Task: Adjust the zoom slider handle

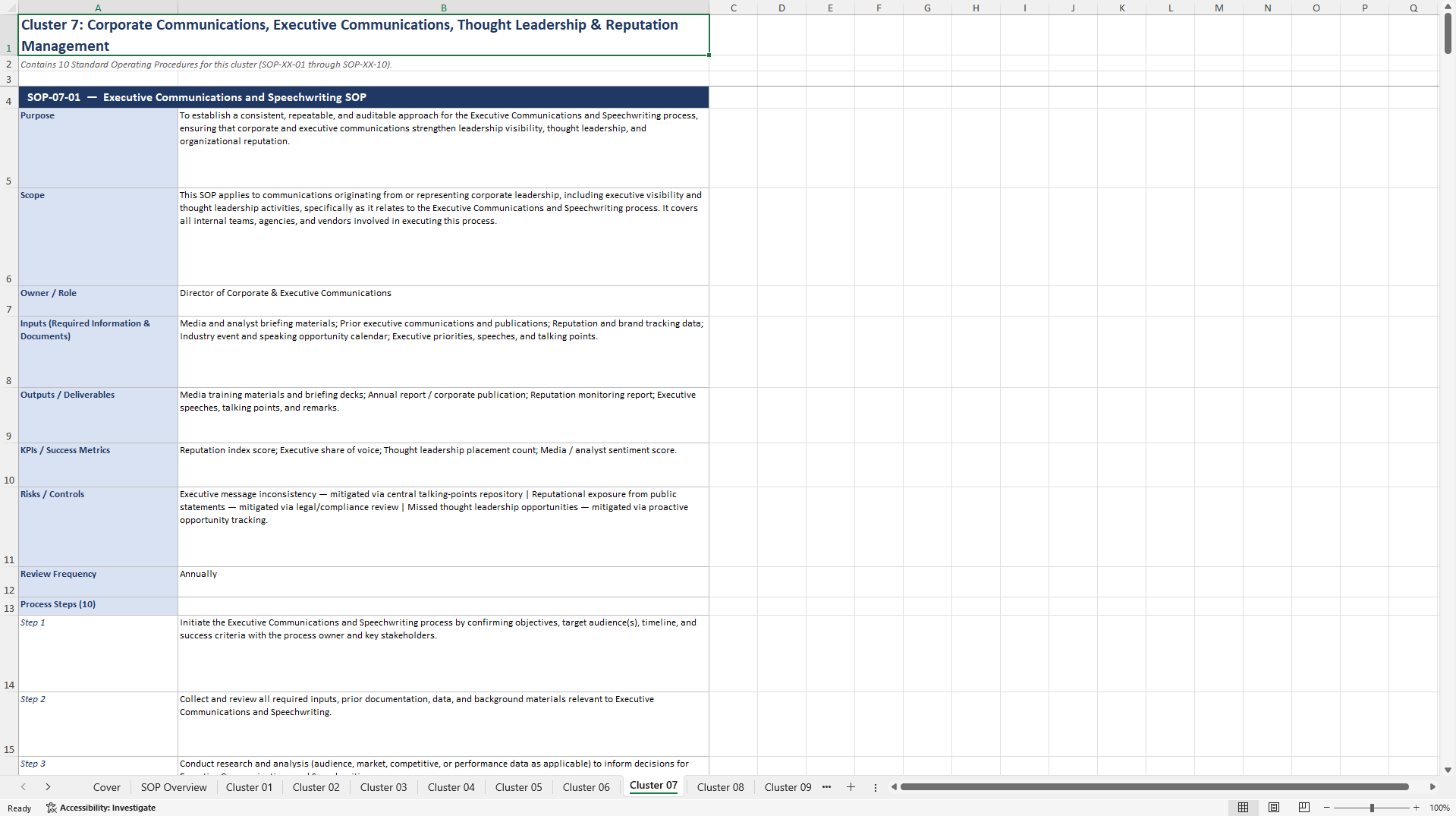Action: click(x=1372, y=808)
